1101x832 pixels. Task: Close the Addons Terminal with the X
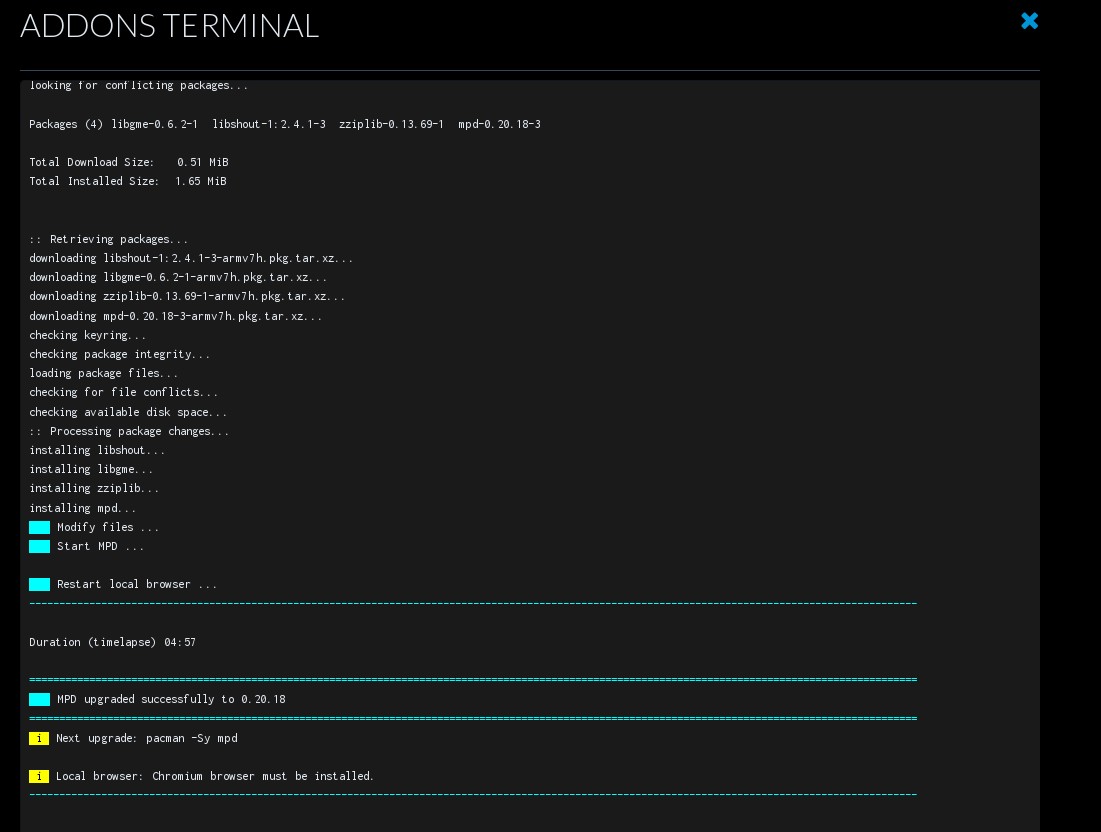pos(1029,21)
